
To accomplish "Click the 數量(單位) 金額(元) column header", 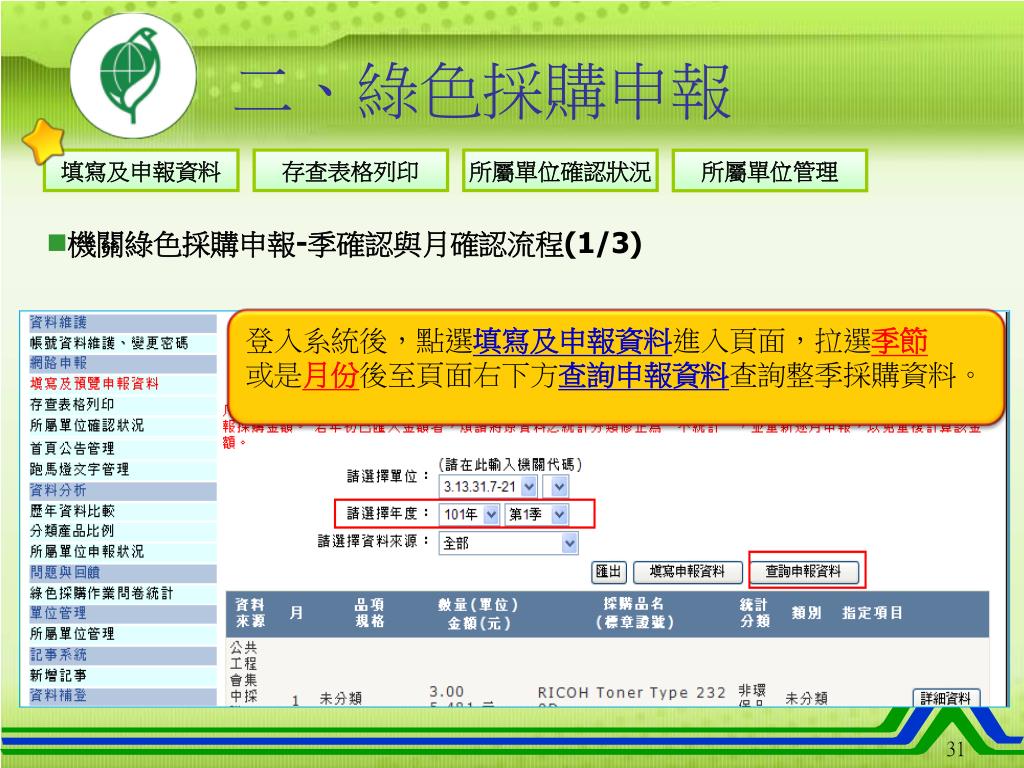I will tap(479, 614).
